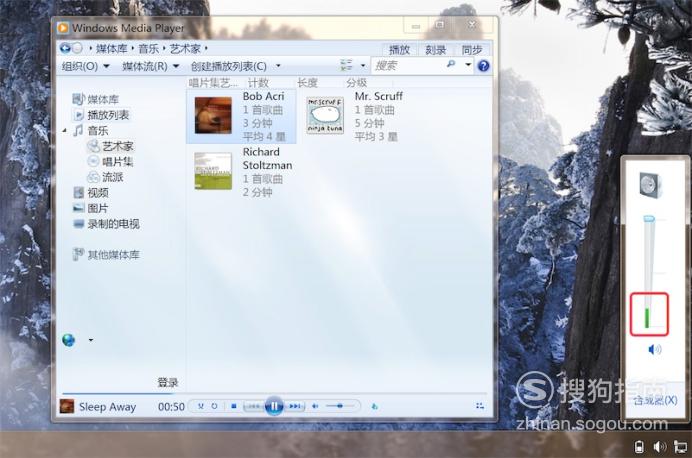Viewport: 692px width, 458px height.
Task: Select 音乐 in the navigation pane
Action: pyautogui.click(x=90, y=131)
